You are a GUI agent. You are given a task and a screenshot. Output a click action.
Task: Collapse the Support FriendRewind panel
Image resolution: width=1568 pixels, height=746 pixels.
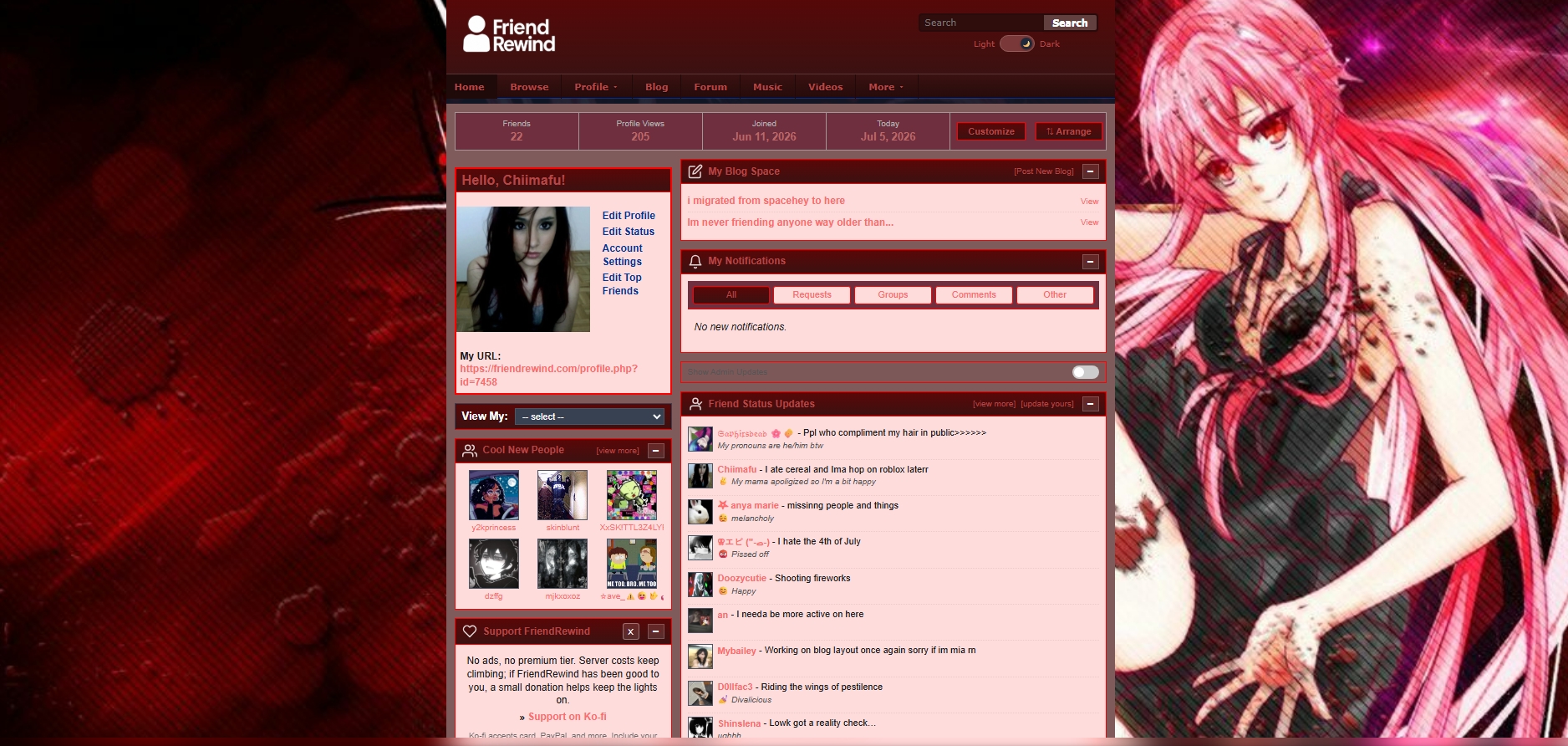[x=656, y=631]
